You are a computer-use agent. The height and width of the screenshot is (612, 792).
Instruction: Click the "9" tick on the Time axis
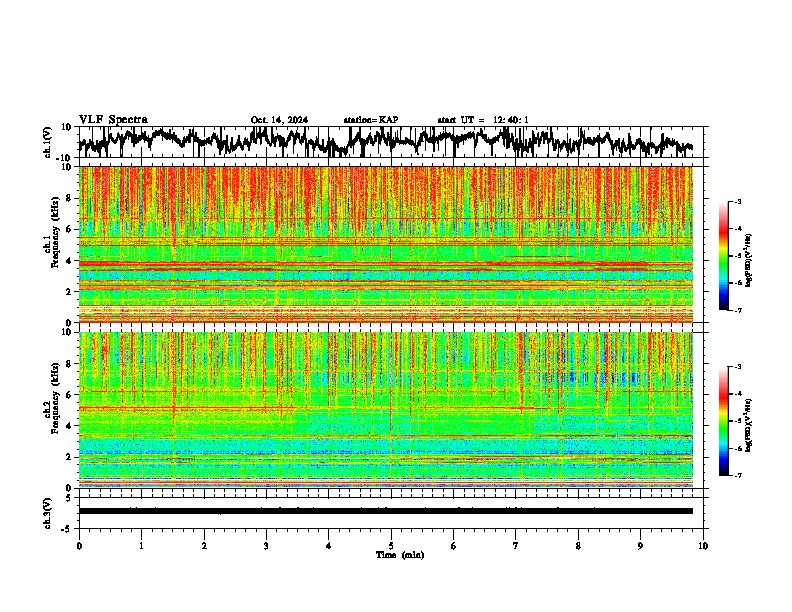pos(640,546)
